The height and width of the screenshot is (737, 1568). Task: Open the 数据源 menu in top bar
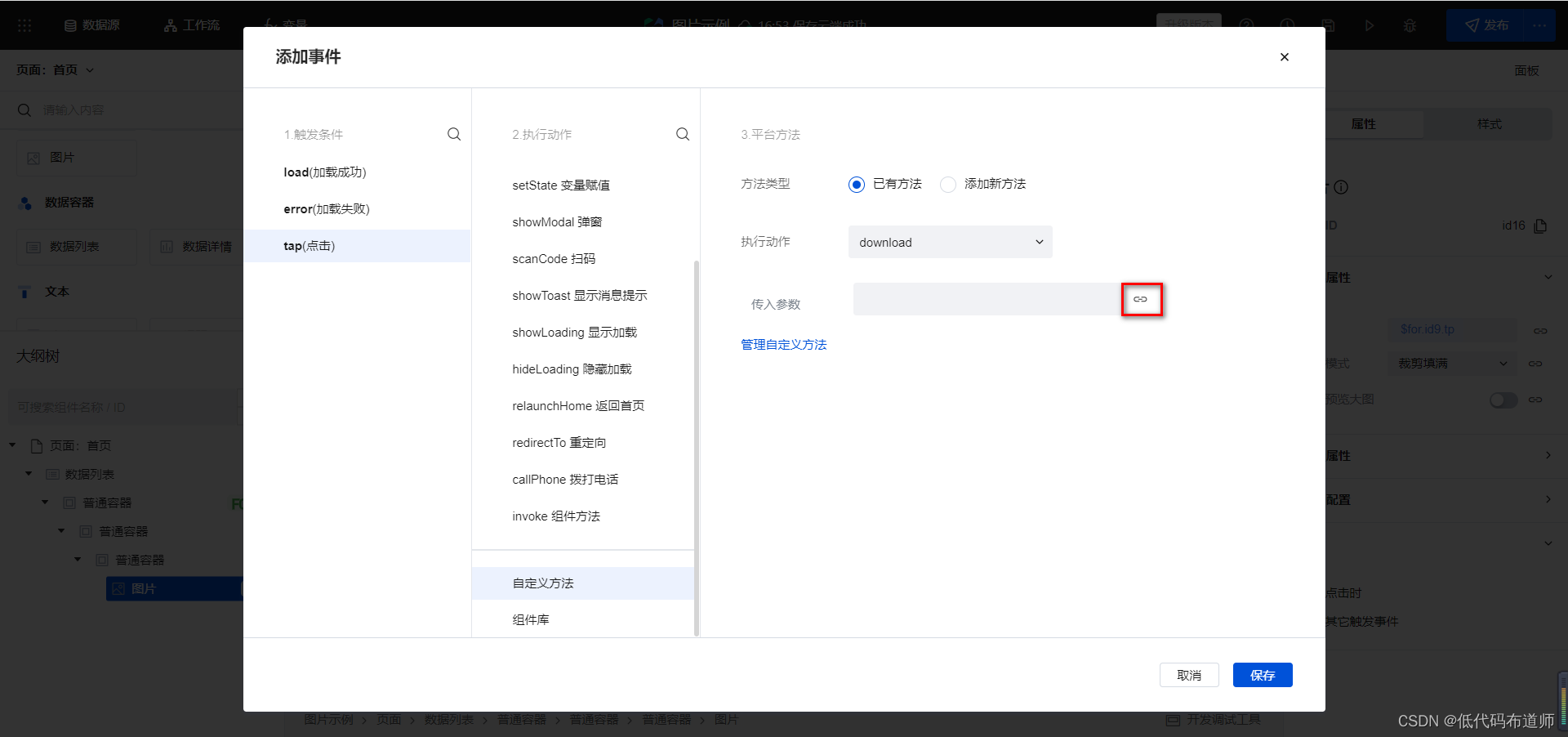(x=92, y=25)
